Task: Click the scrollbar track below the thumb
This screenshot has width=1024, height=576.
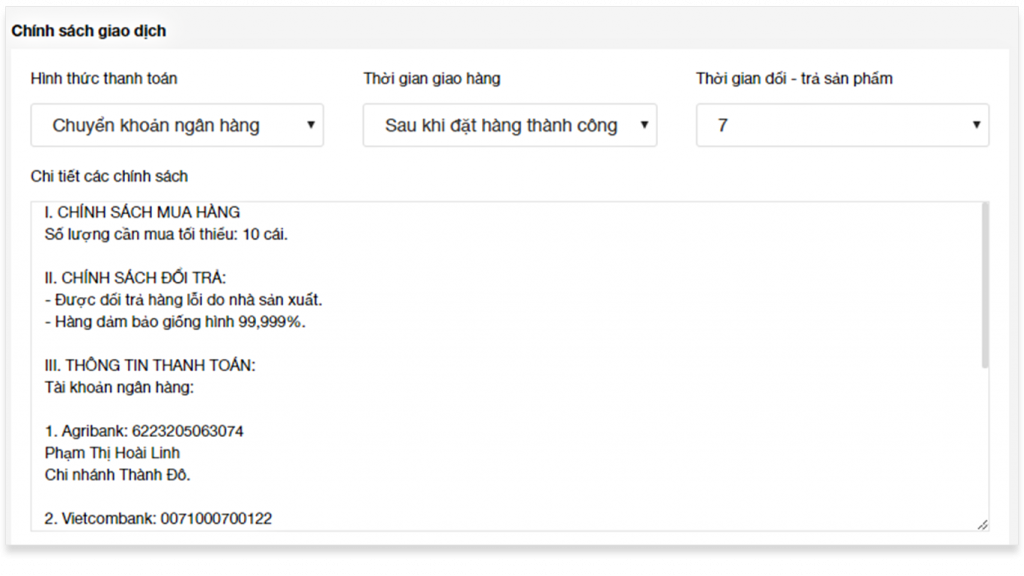Action: (985, 444)
